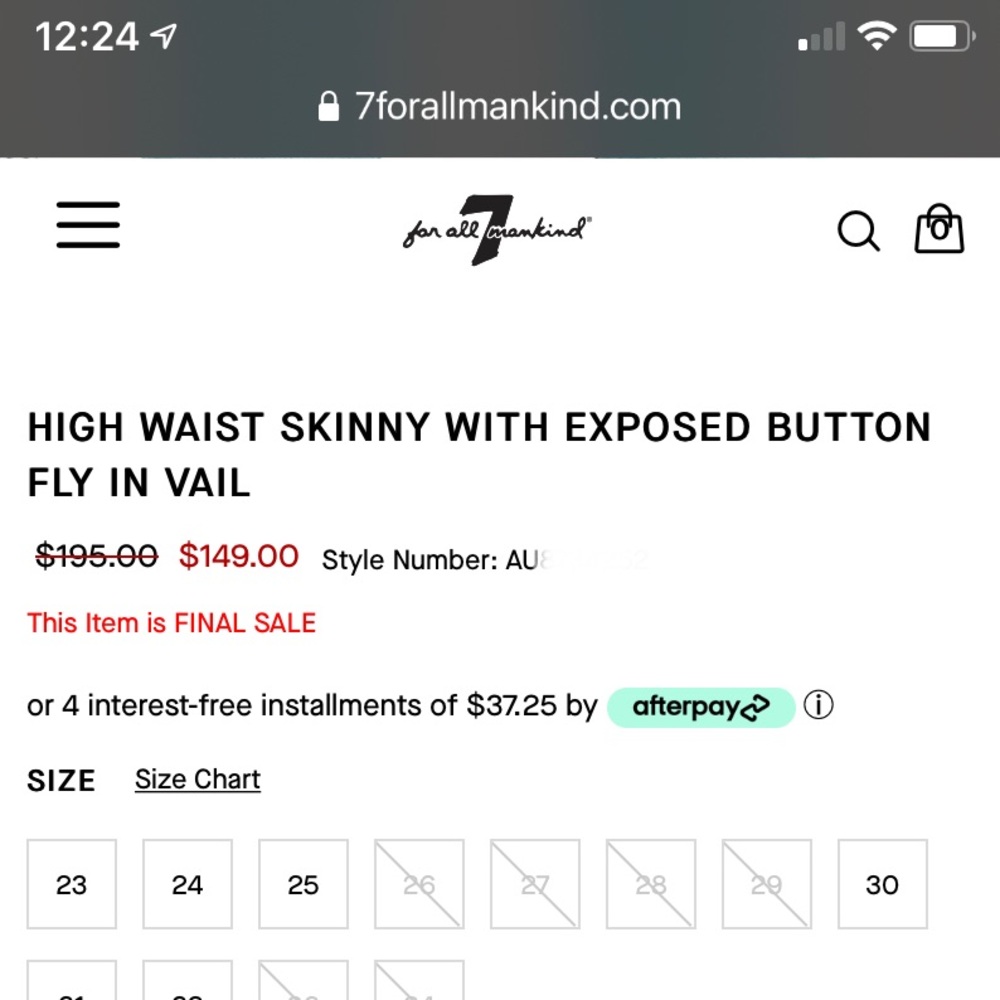Tap the search magnifier icon
This screenshot has width=1000, height=1000.
(x=858, y=231)
